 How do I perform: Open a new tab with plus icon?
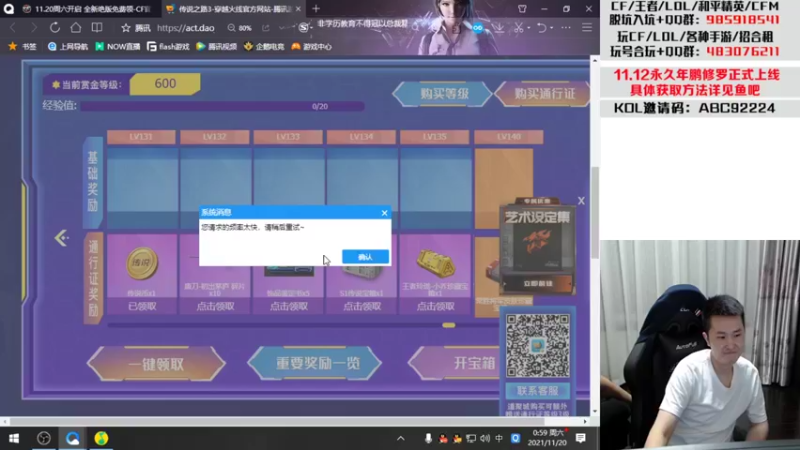pos(316,9)
